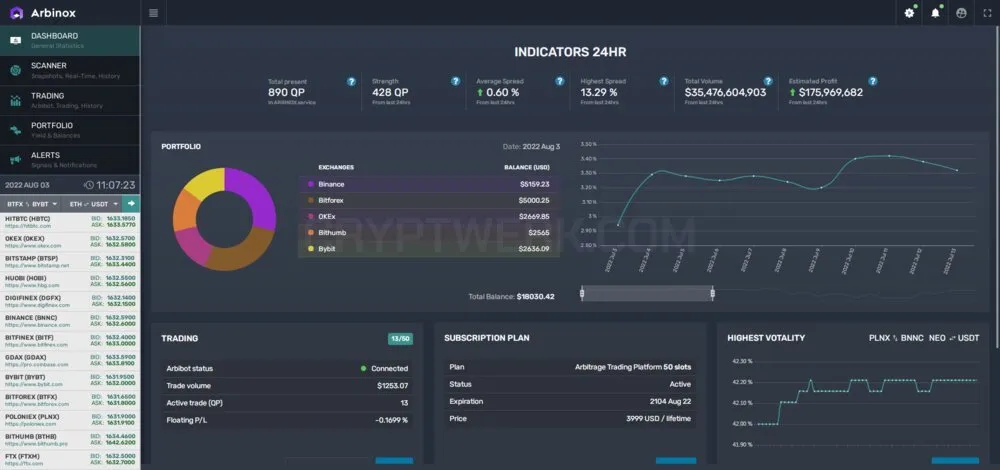This screenshot has height=470, width=1000.
Task: Open the BTFX BYBT exchange dropdown
Action: pos(32,204)
